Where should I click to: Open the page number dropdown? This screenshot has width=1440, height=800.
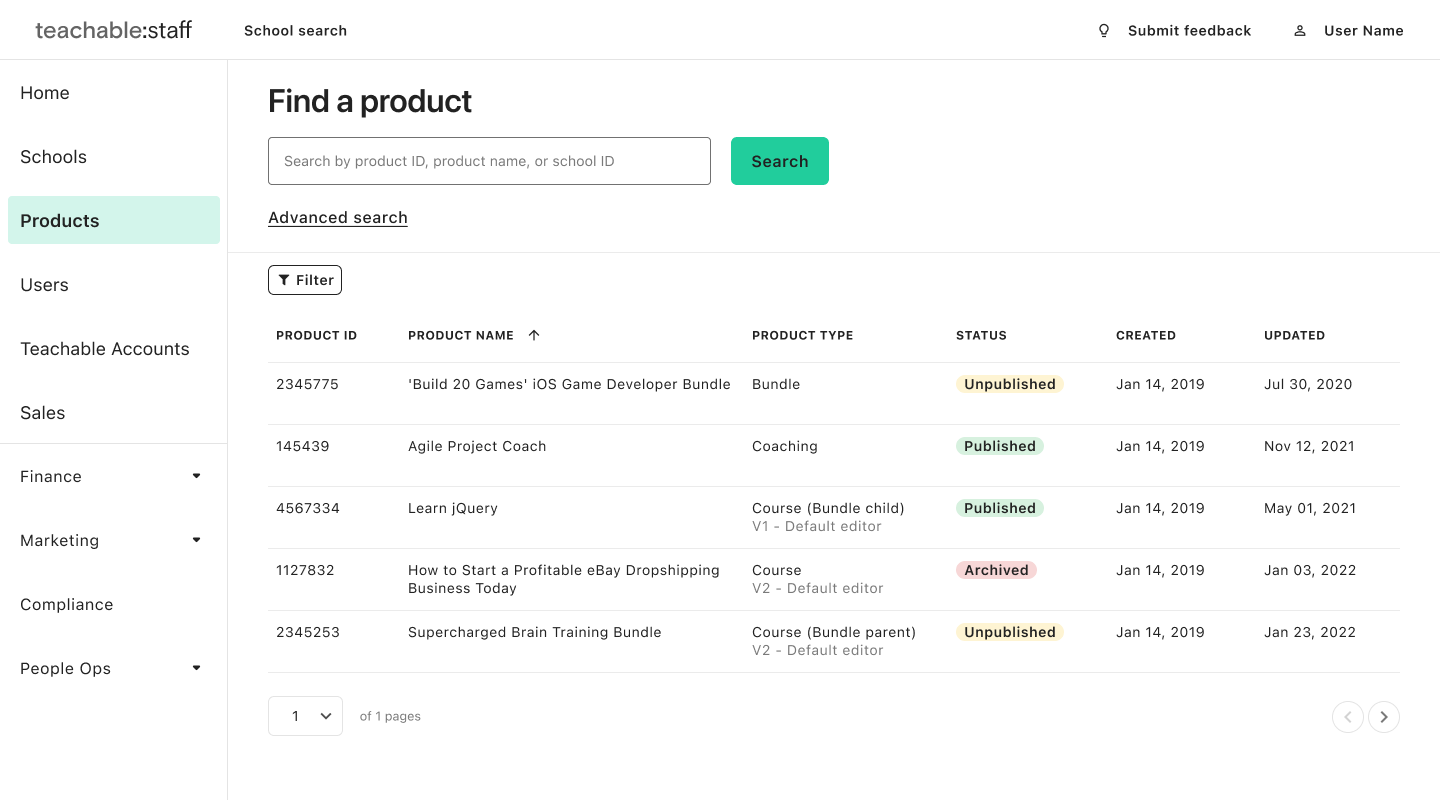(x=305, y=716)
